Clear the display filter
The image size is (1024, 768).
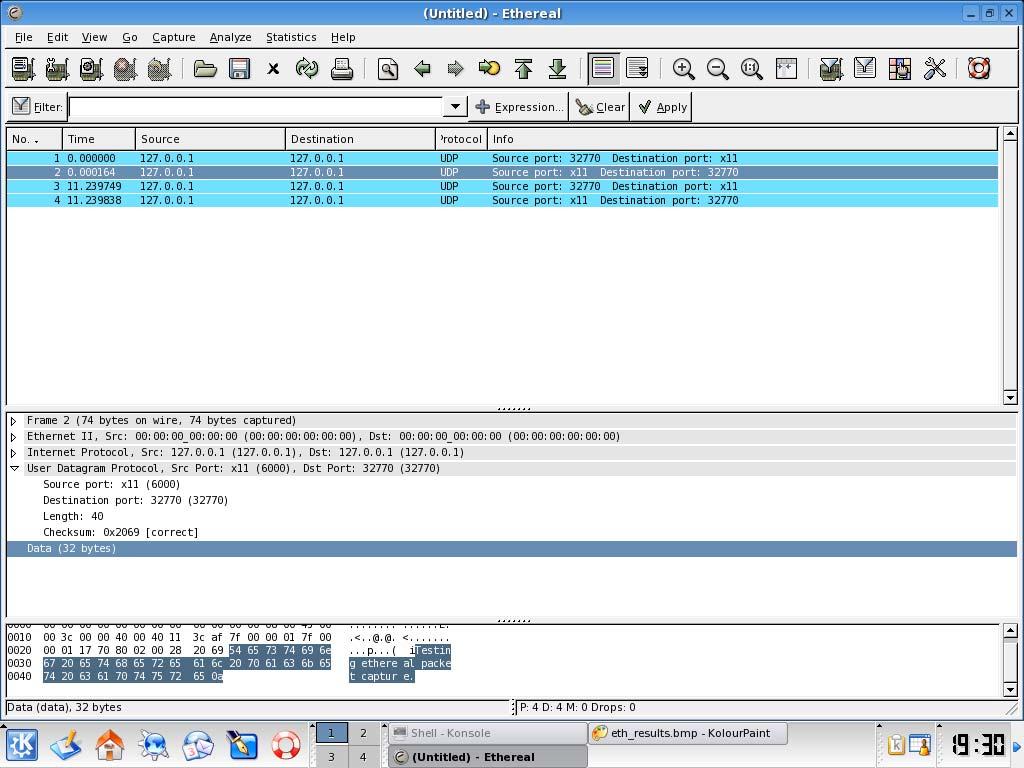pos(600,107)
